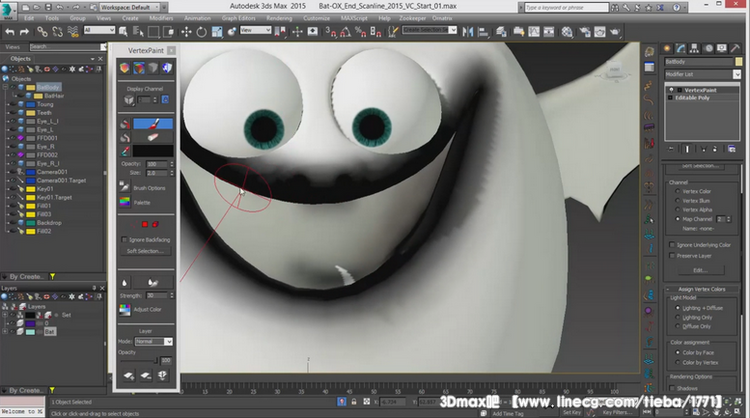Image resolution: width=750 pixels, height=418 pixels.
Task: Open Material Editor from toolbar
Action: point(567,32)
